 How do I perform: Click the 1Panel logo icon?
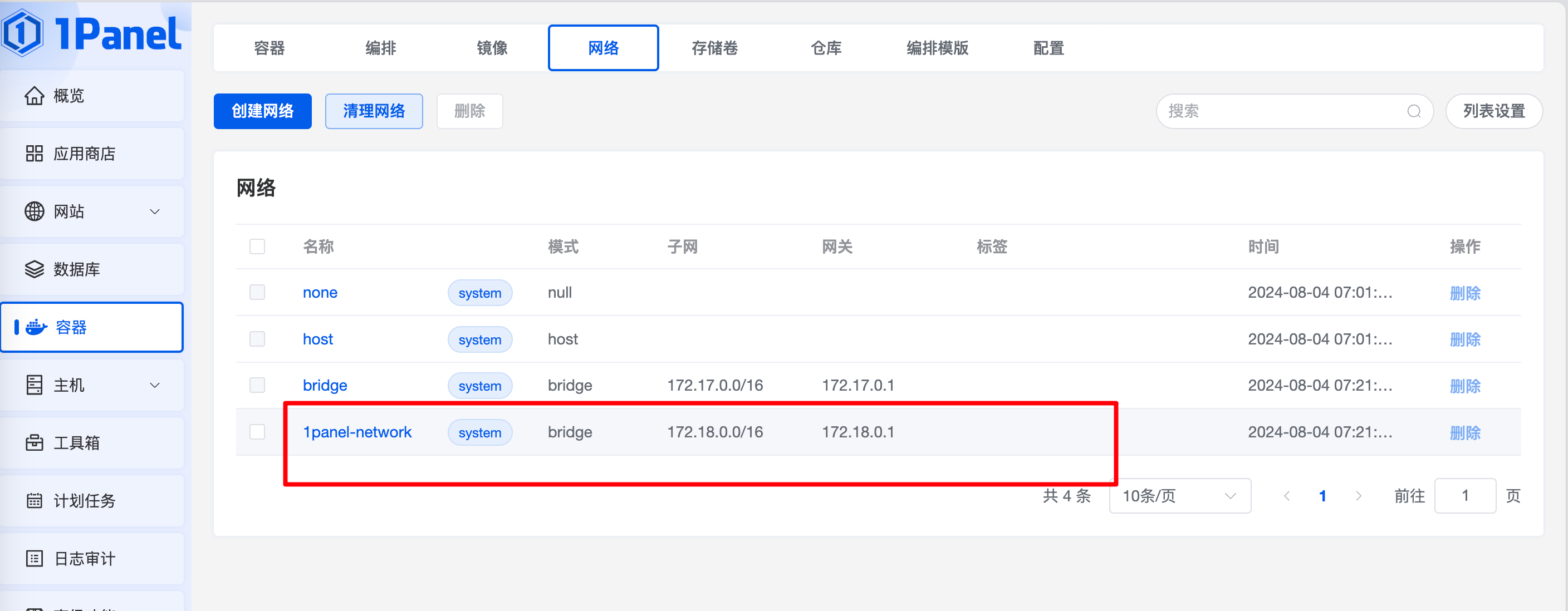point(22,33)
